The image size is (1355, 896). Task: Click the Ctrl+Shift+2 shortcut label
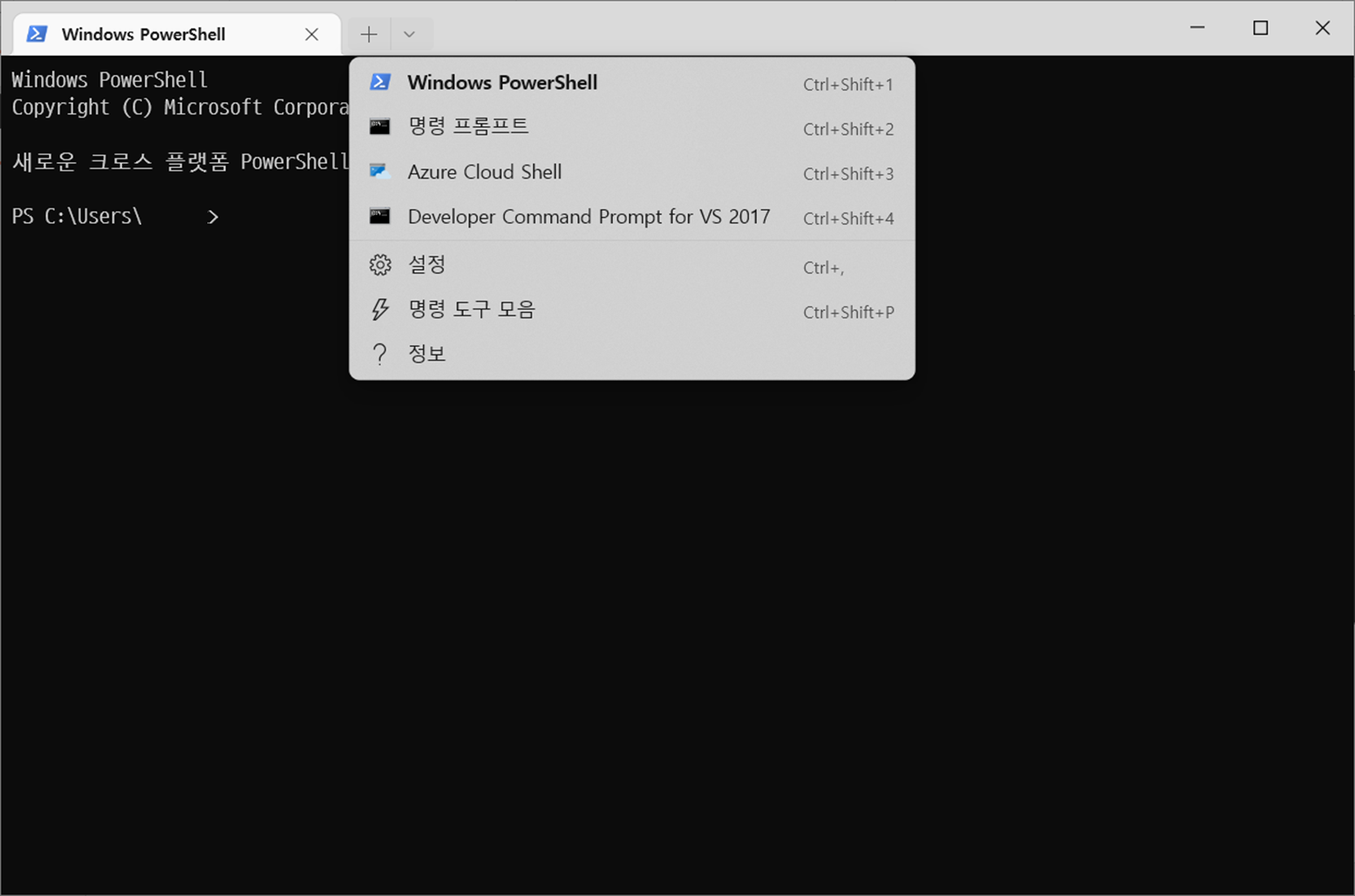pos(848,129)
